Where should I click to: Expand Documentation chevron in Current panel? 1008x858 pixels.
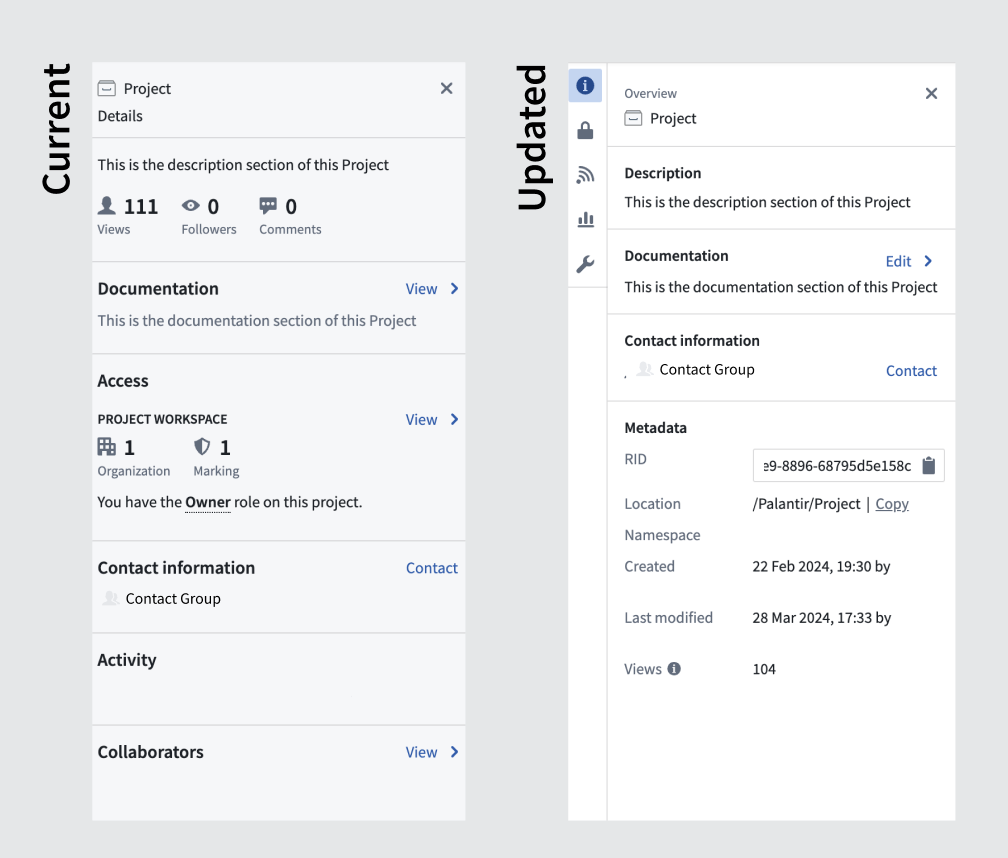pos(454,289)
